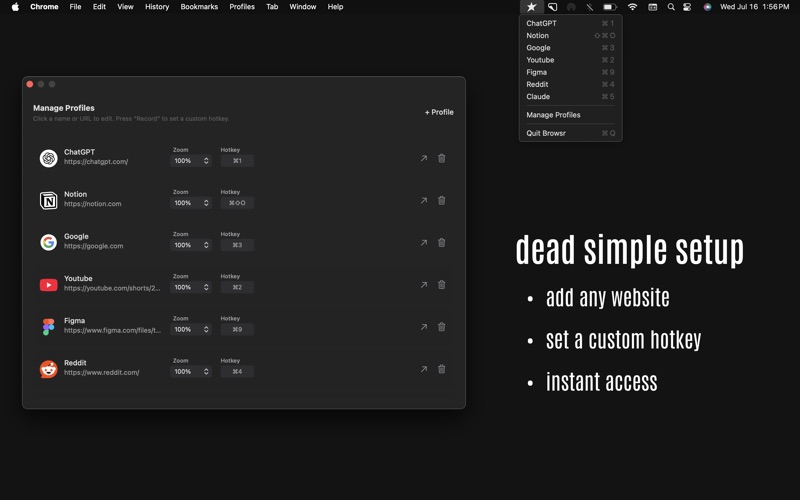800x500 pixels.
Task: Click the Reddit logo icon
Action: (48, 369)
